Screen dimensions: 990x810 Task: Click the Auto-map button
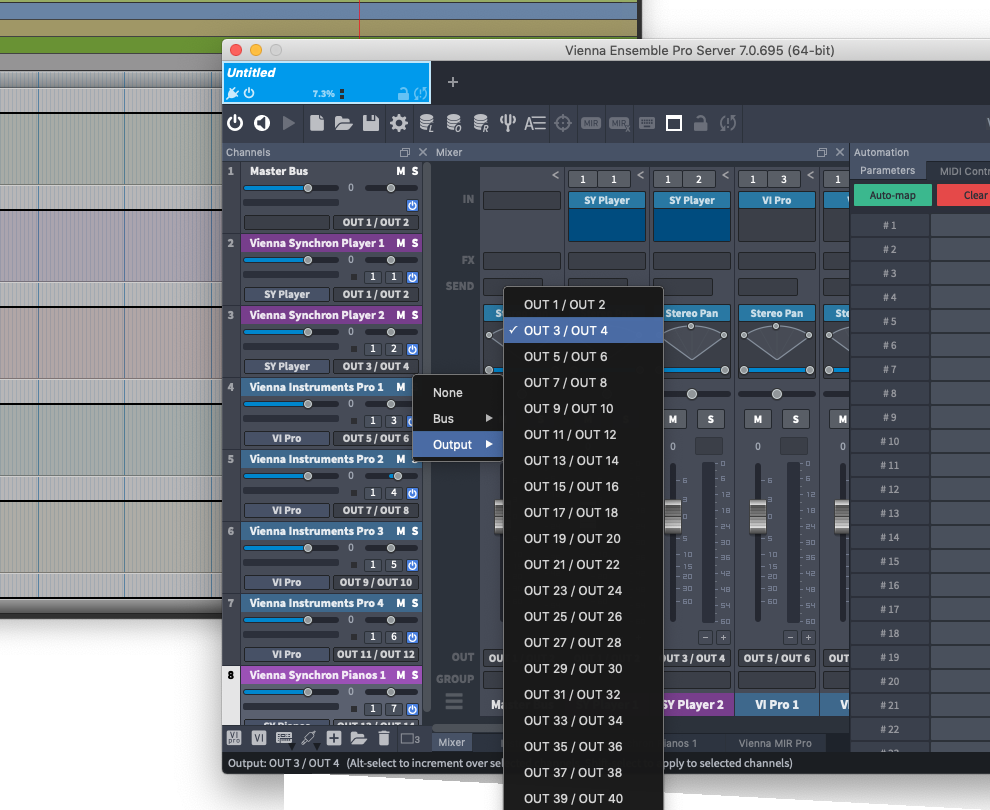(892, 195)
